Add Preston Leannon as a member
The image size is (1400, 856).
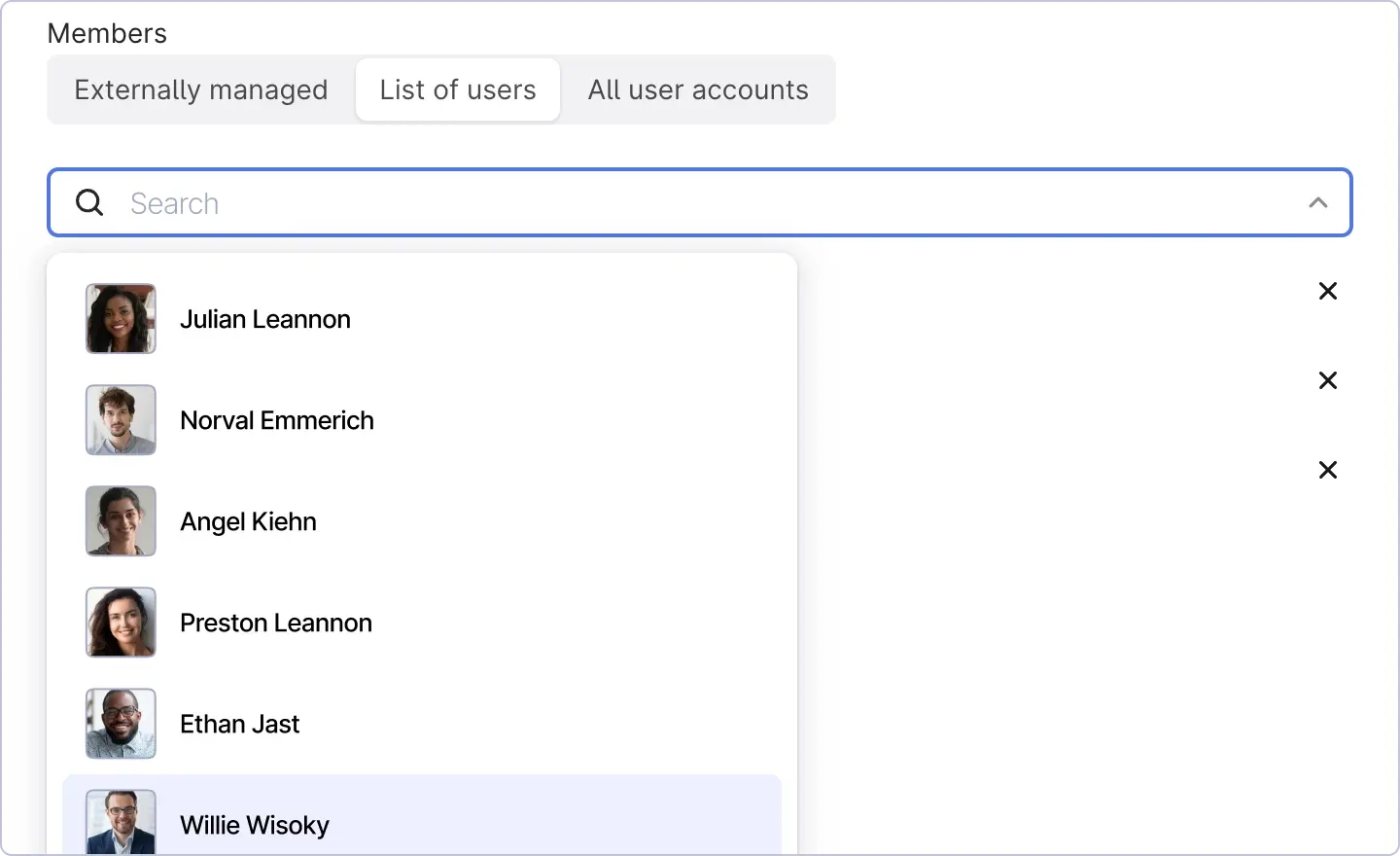[422, 623]
